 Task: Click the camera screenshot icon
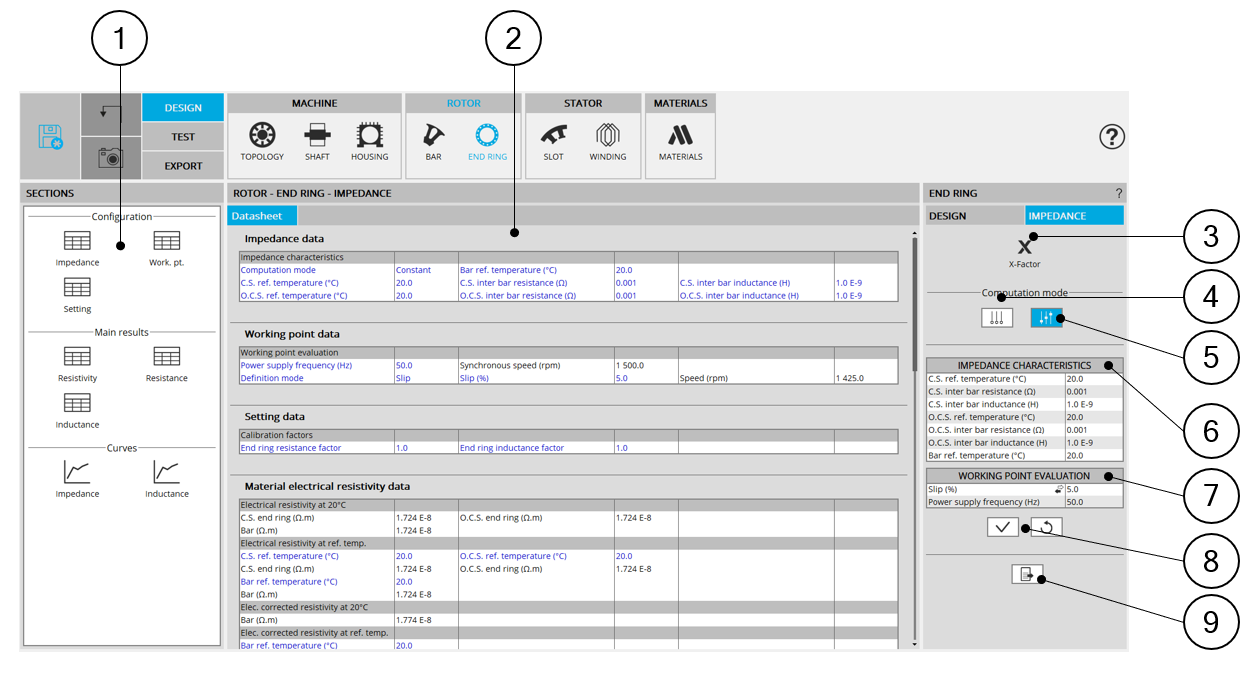click(x=111, y=156)
